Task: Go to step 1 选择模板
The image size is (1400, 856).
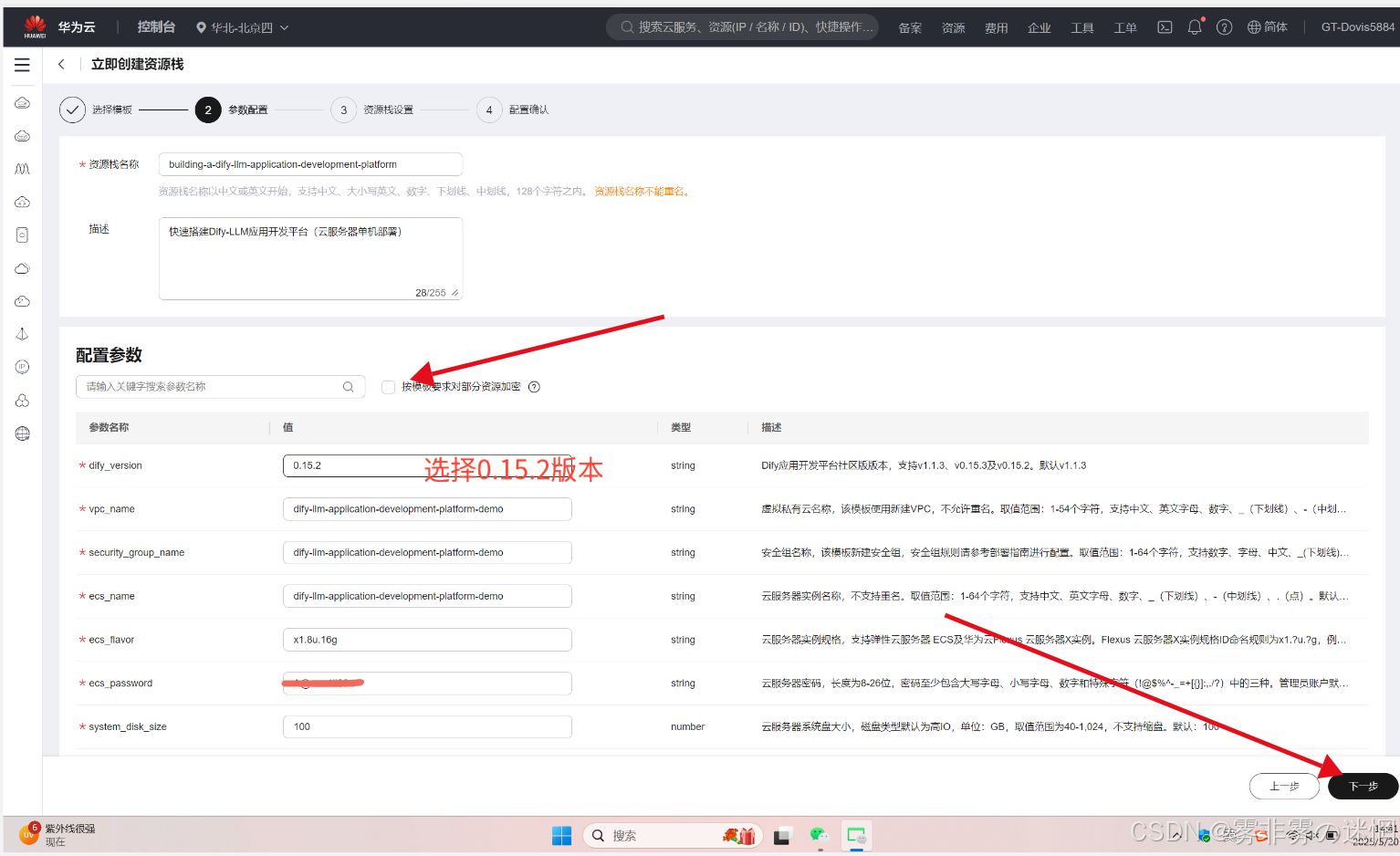Action: tap(96, 110)
